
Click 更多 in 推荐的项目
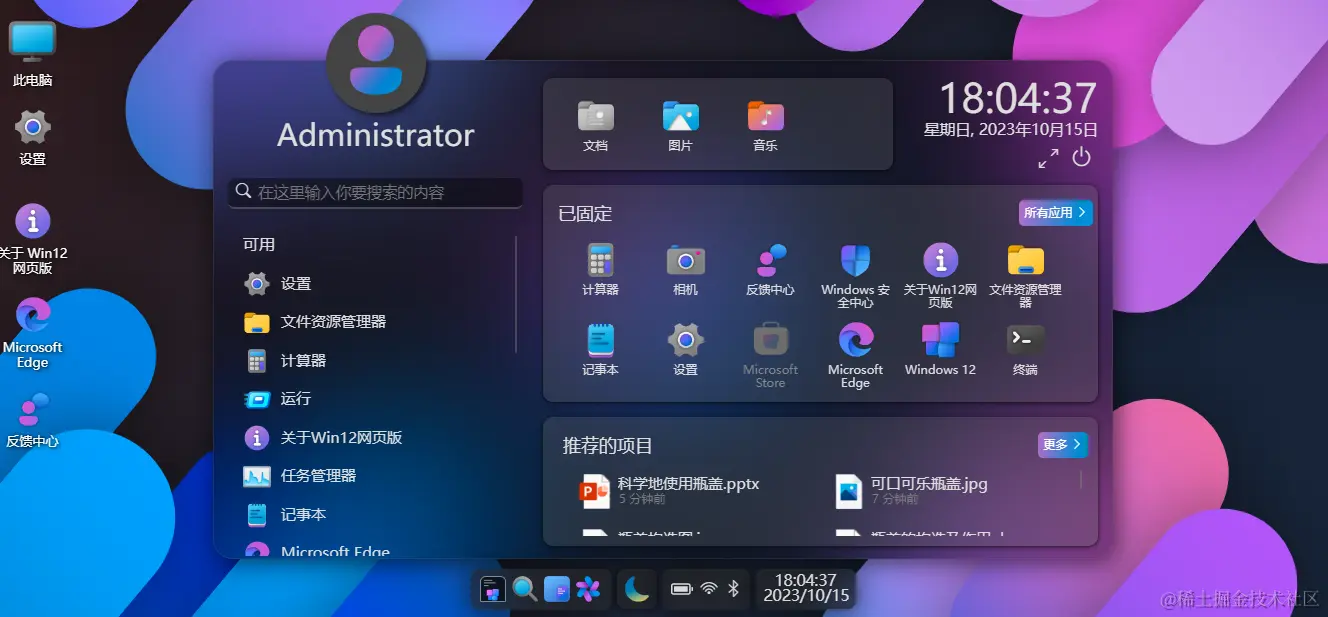click(x=1063, y=445)
